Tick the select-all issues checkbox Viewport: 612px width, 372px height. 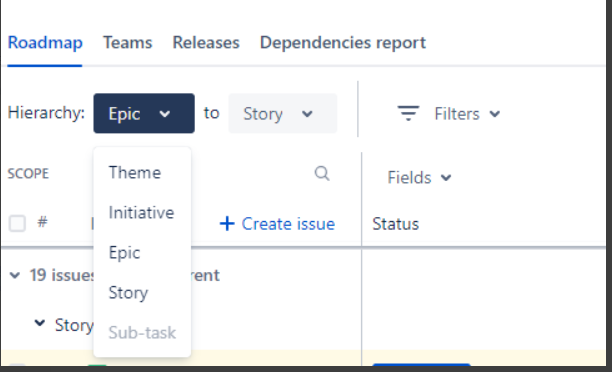(x=17, y=223)
